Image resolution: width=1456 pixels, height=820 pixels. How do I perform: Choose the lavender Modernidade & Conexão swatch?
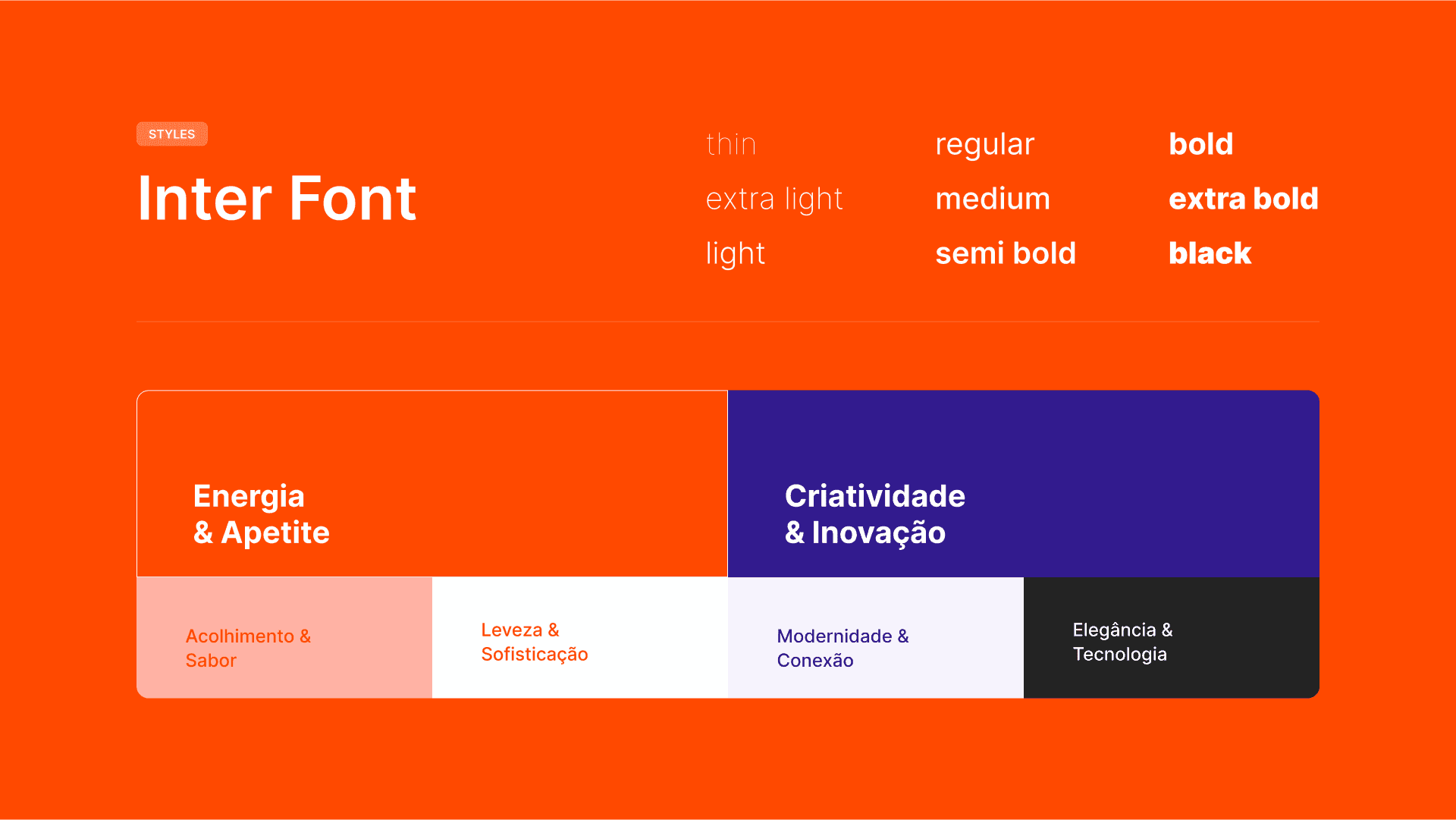coord(876,638)
